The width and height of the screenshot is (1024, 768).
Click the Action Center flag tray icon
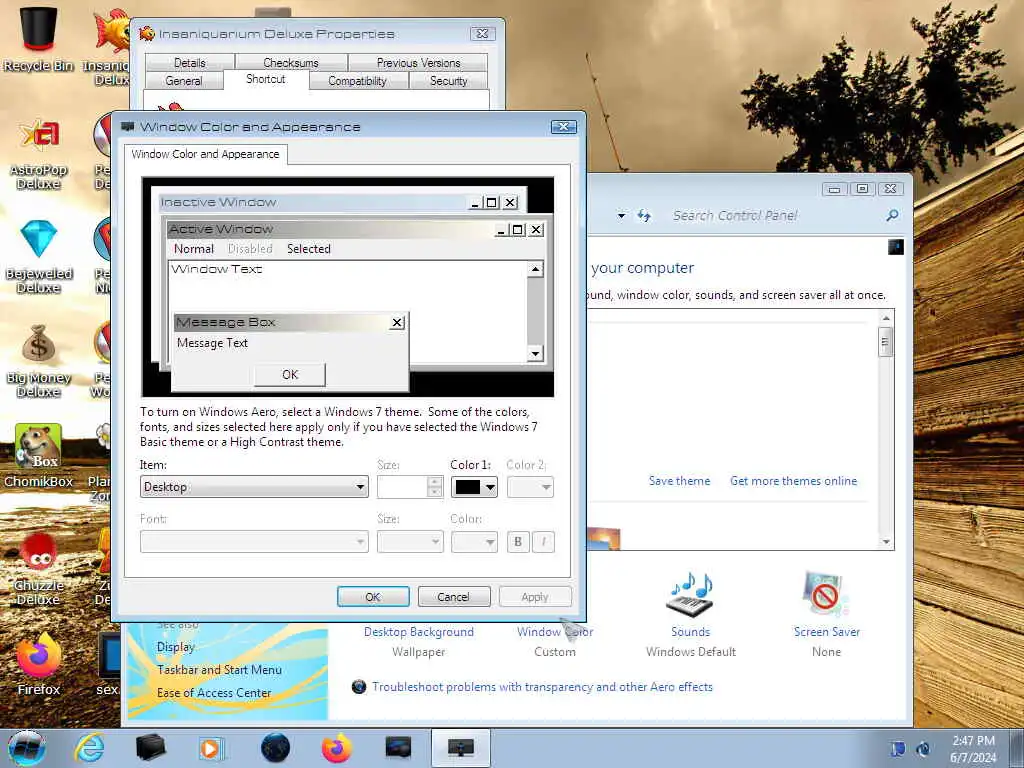[x=898, y=749]
